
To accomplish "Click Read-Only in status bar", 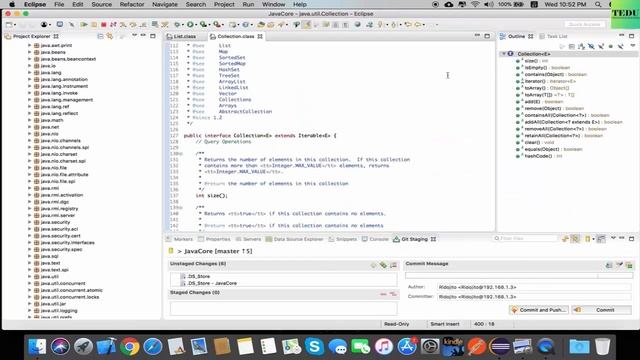I will pos(396,324).
